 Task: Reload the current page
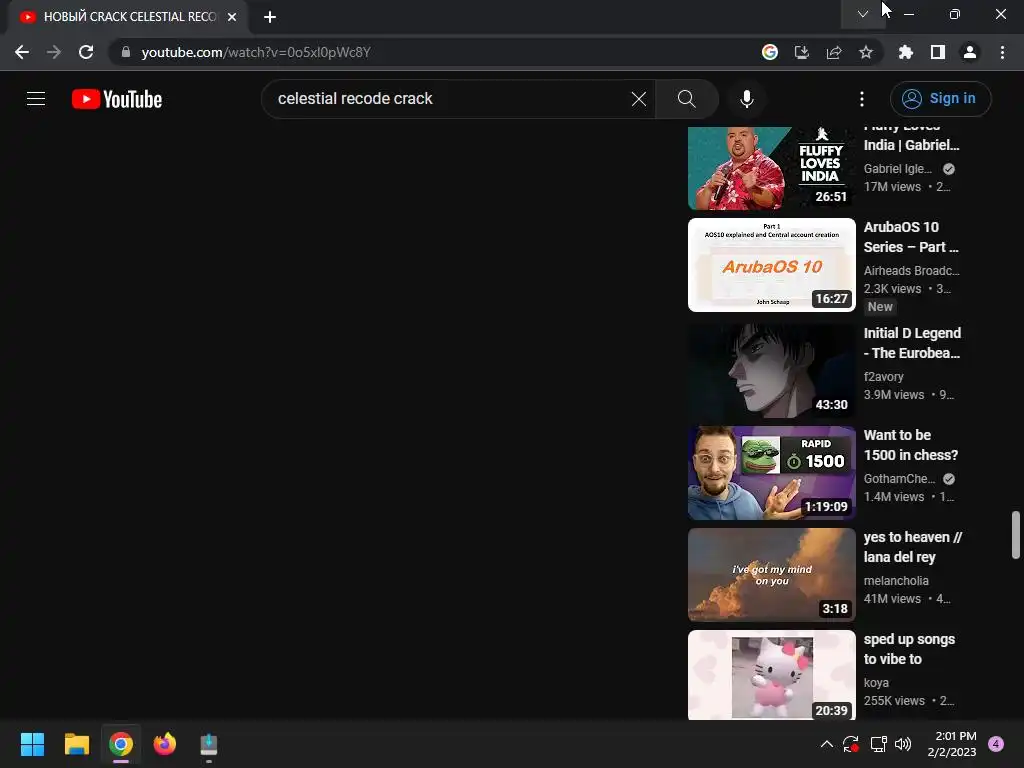click(x=86, y=52)
